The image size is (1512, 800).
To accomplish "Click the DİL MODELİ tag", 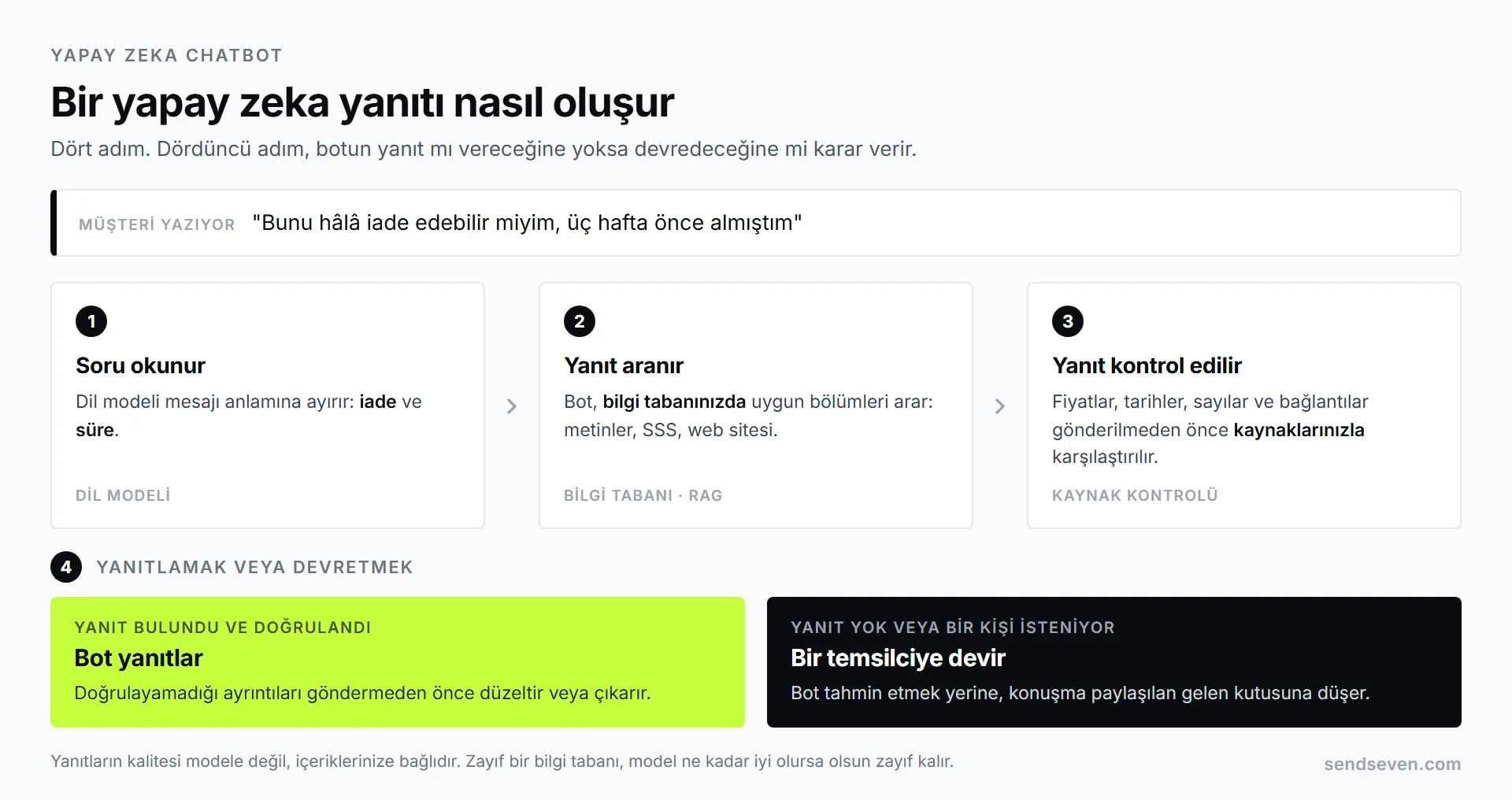I will (123, 495).
